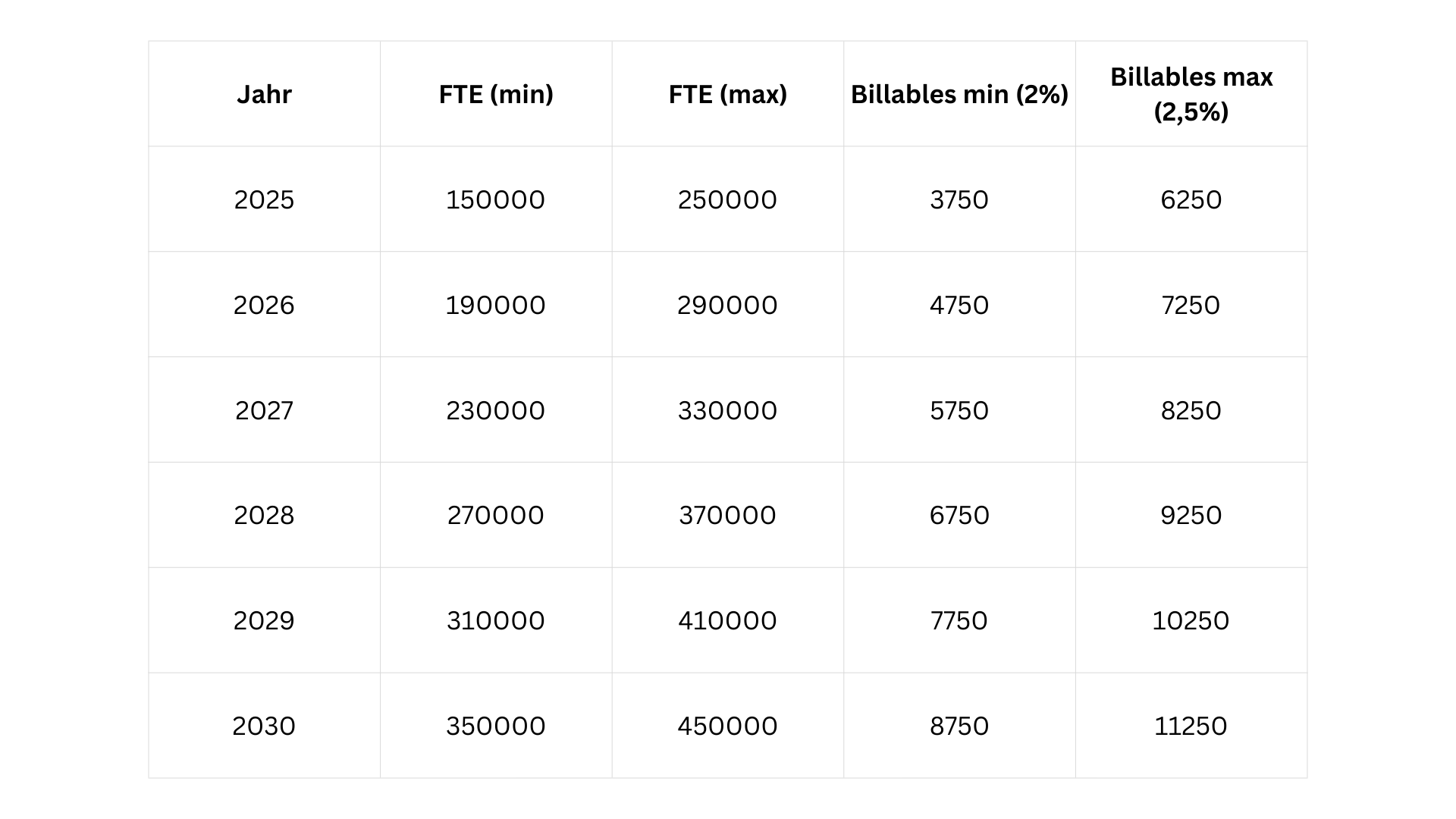The height and width of the screenshot is (819, 1456).
Task: Select the Billables max (2,5%) header
Action: (x=1191, y=94)
